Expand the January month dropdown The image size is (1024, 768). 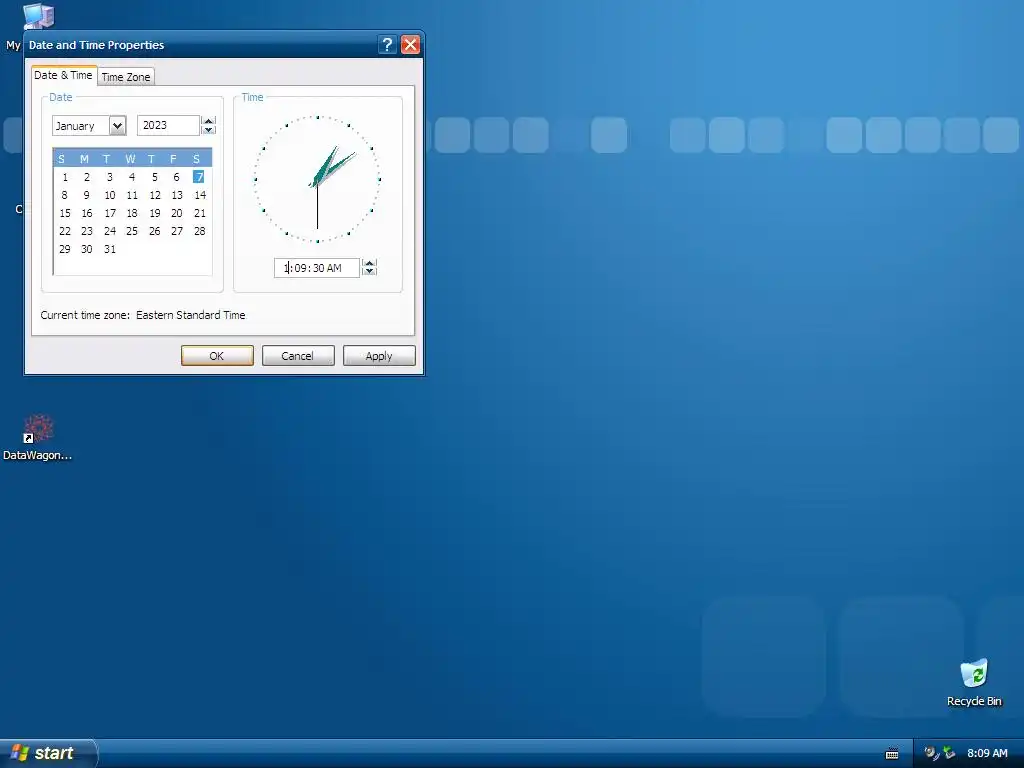118,125
